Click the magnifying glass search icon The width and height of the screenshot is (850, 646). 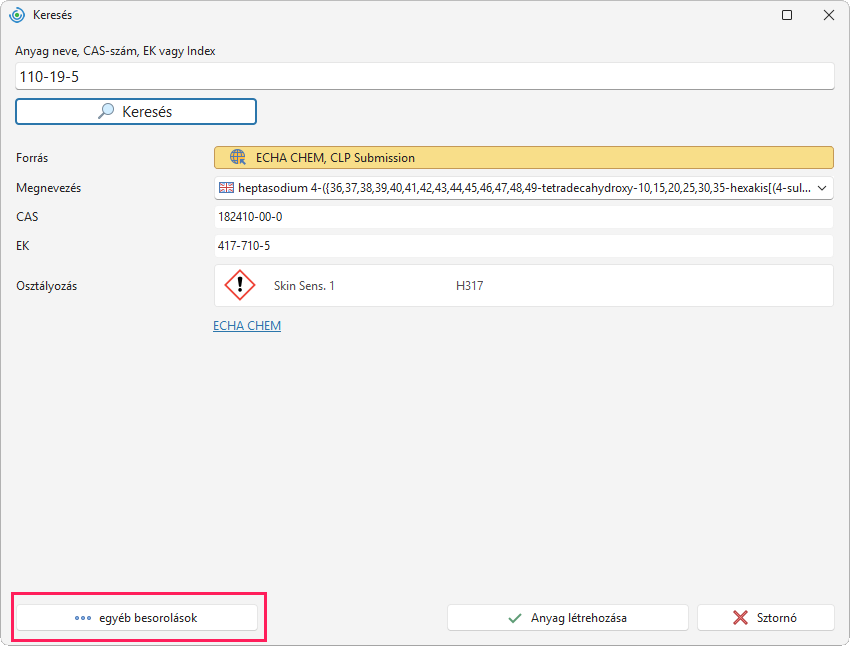(106, 111)
